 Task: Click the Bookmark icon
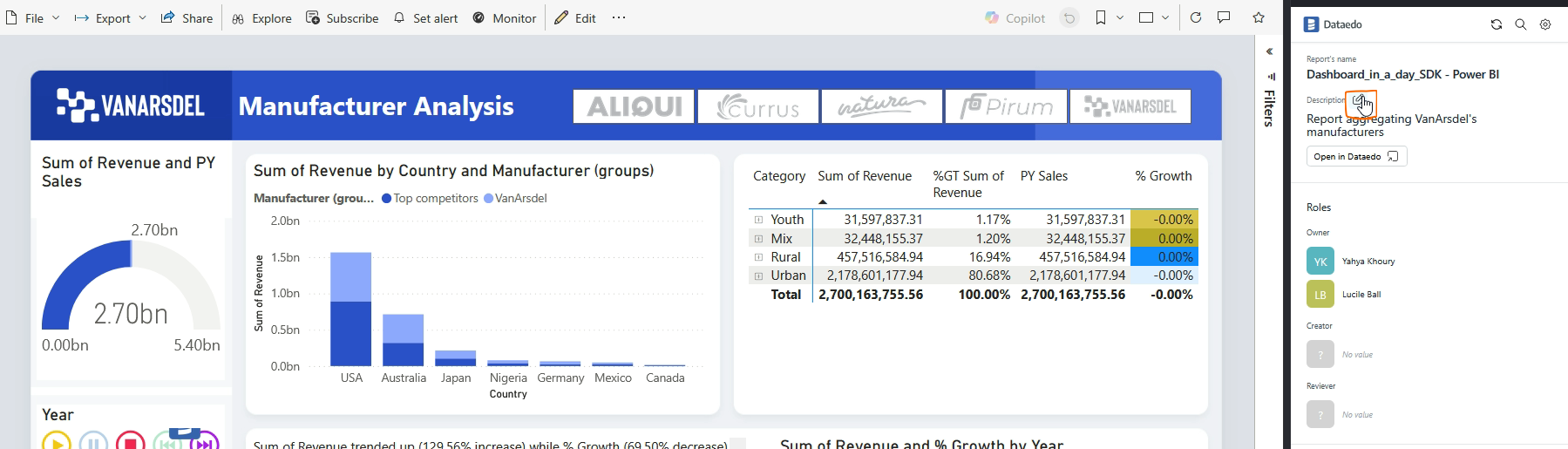[1101, 17]
